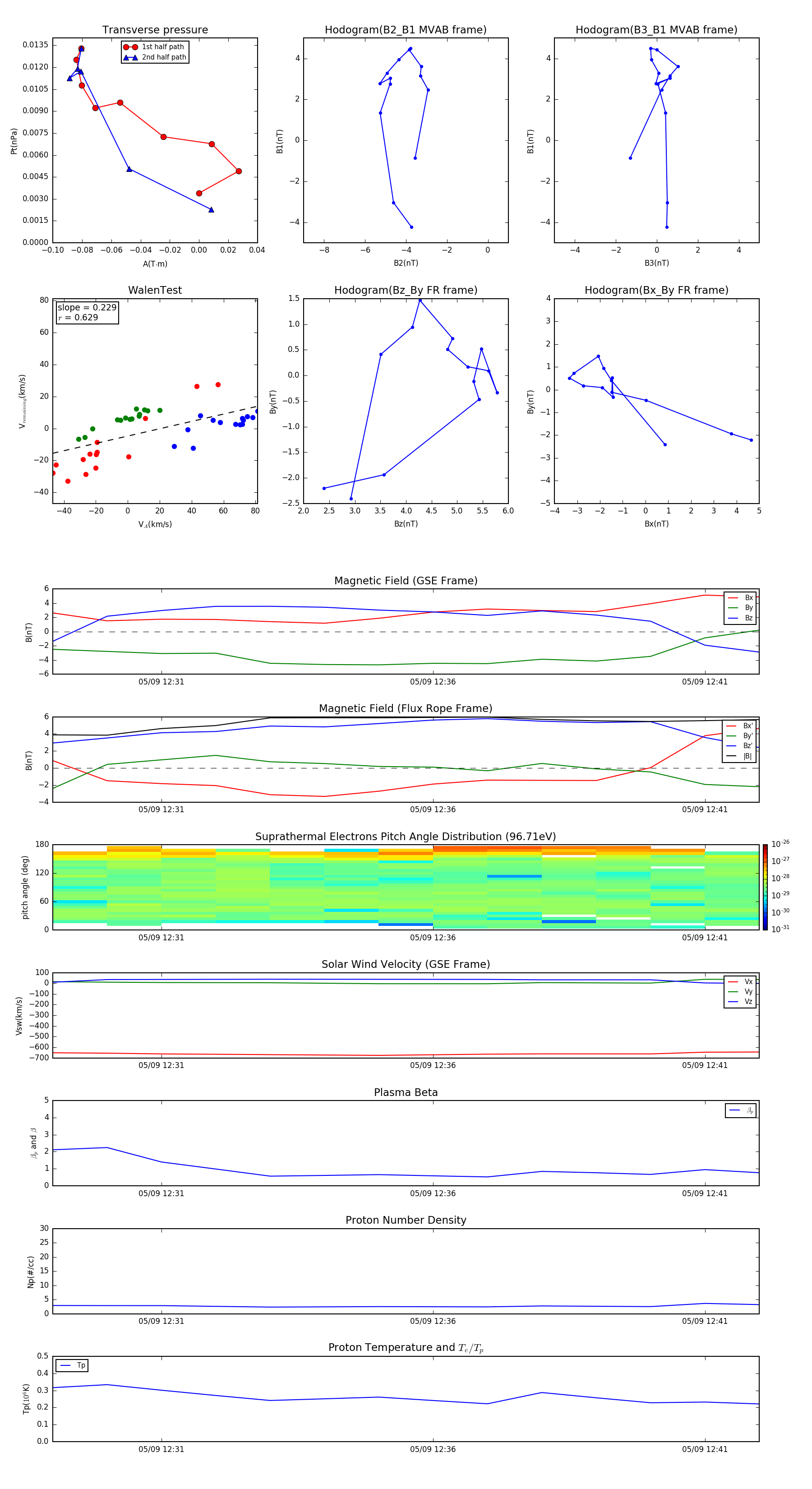This screenshot has height=1489, width=812.
Task: Click the By entry in GSE field legend
Action: 740,608
